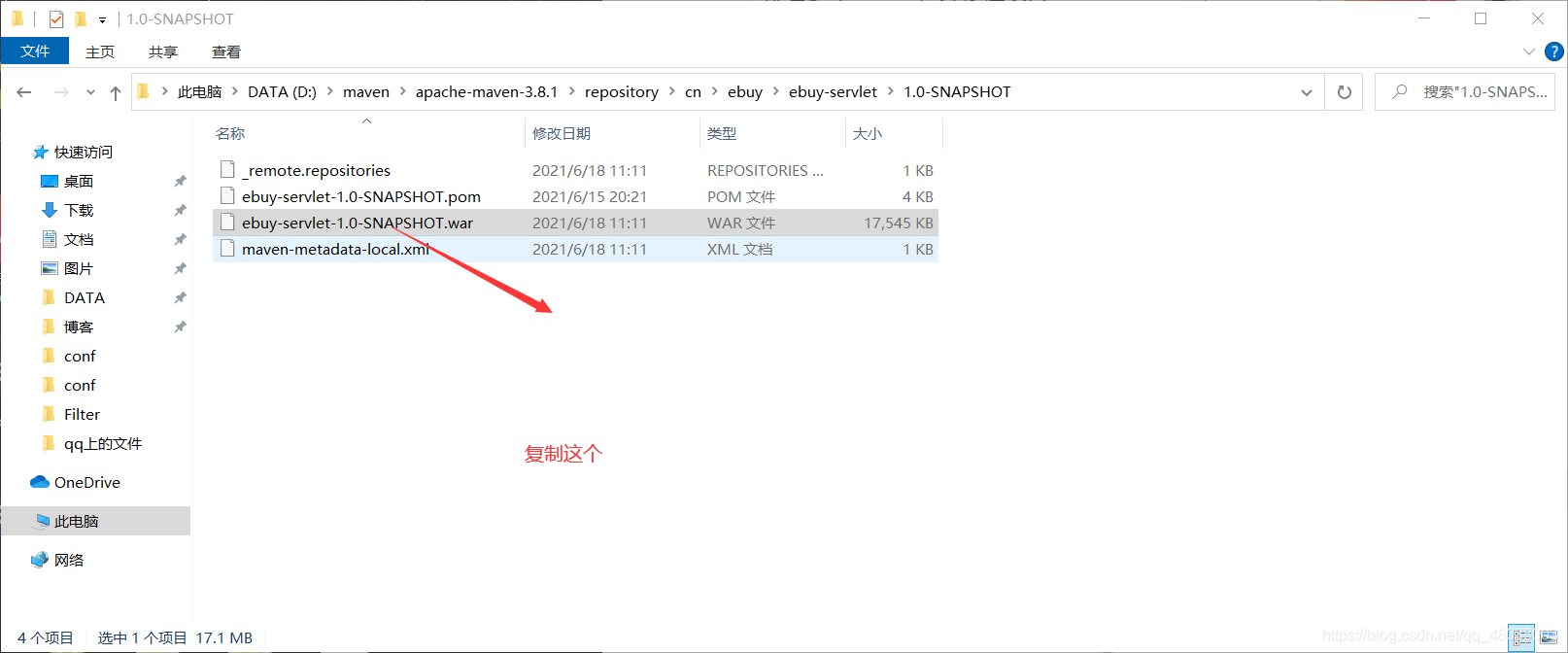Viewport: 1568px width, 653px height.
Task: Open the address bar history dropdown
Action: point(1307,92)
